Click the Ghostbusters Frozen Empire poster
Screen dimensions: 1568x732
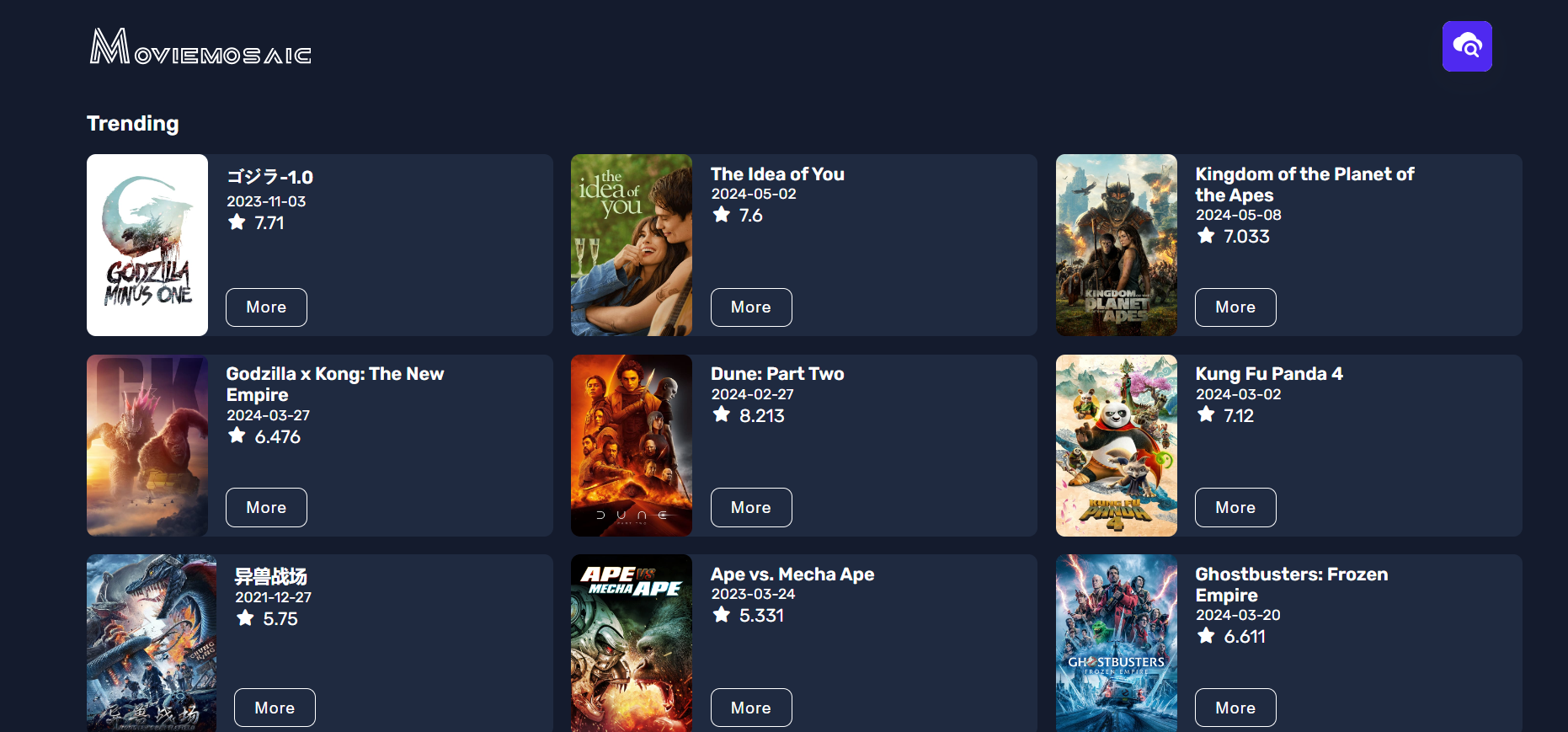1116,643
